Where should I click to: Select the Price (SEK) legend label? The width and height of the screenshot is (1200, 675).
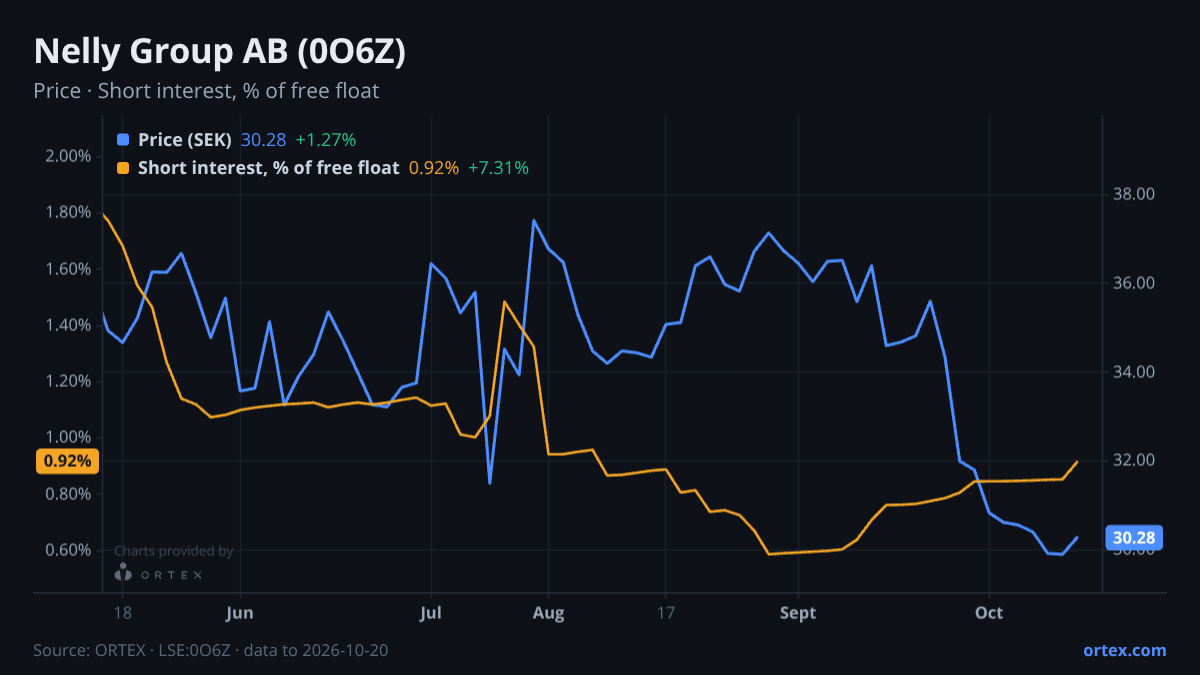[x=185, y=140]
